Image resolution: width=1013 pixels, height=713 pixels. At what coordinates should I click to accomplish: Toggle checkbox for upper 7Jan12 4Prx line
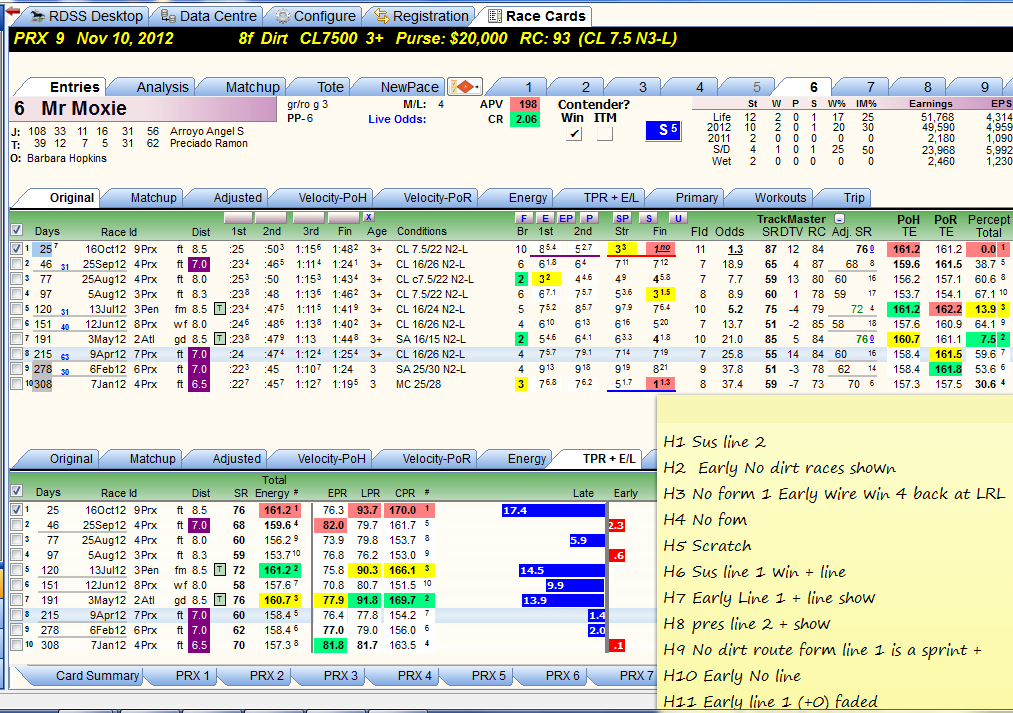[x=16, y=384]
